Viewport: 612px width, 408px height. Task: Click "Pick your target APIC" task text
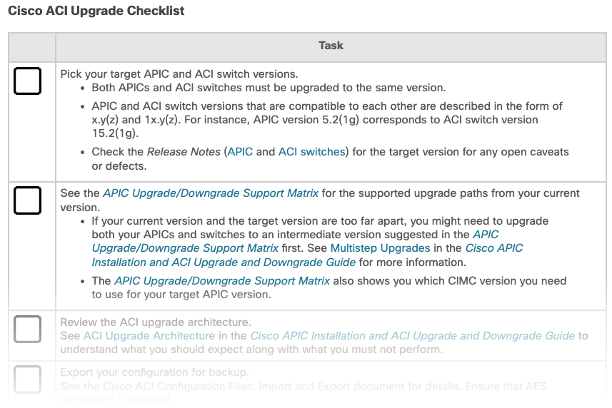point(179,74)
